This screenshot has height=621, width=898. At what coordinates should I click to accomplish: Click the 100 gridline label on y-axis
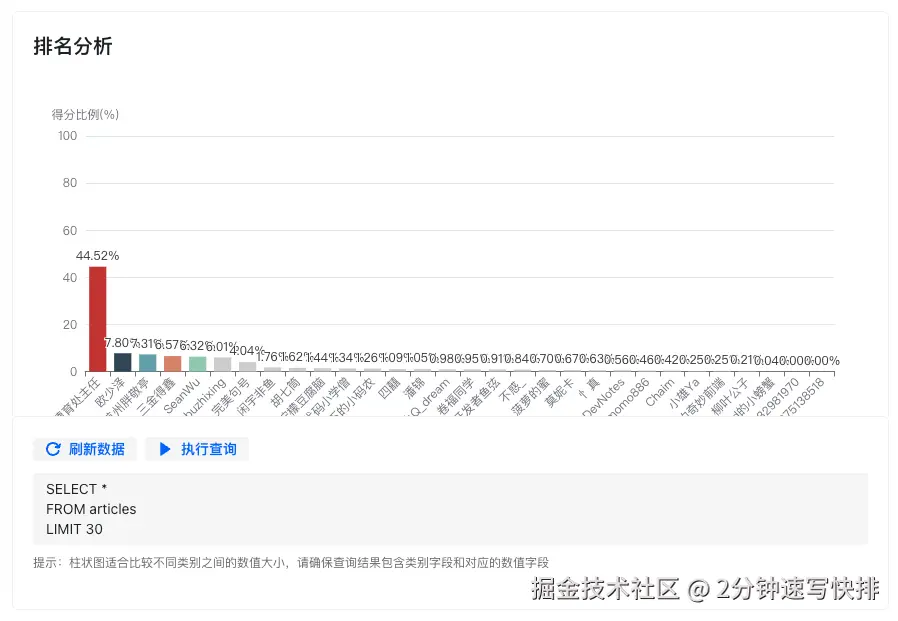coord(67,136)
